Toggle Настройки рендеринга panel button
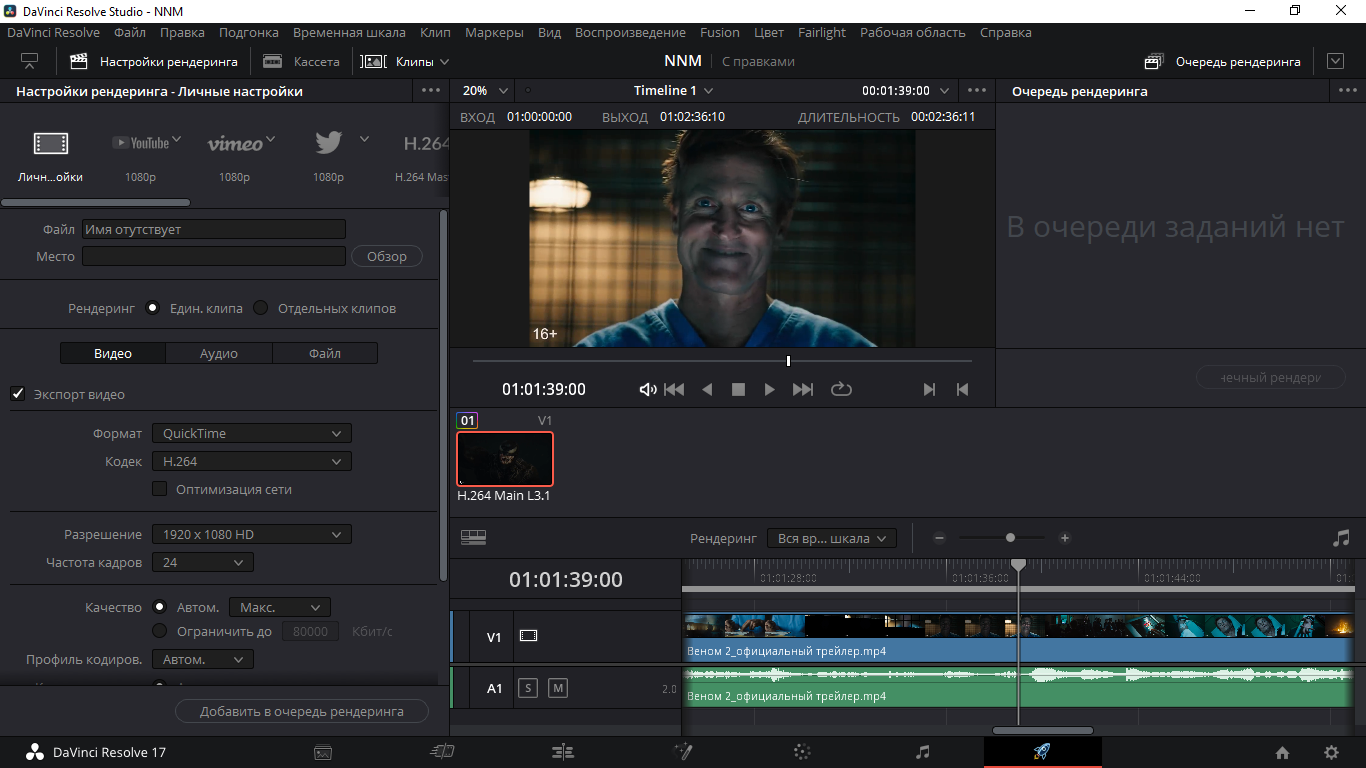The height and width of the screenshot is (768, 1366). click(153, 62)
